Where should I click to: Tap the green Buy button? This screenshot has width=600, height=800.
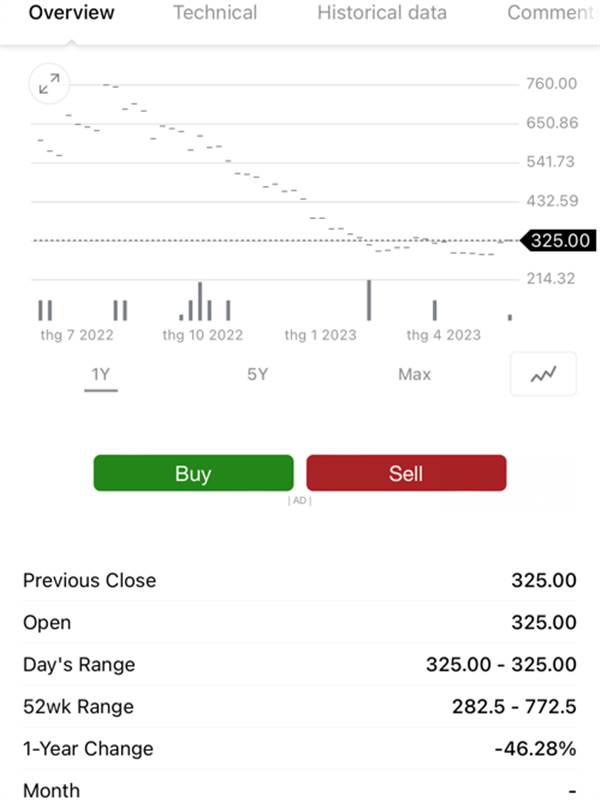193,473
